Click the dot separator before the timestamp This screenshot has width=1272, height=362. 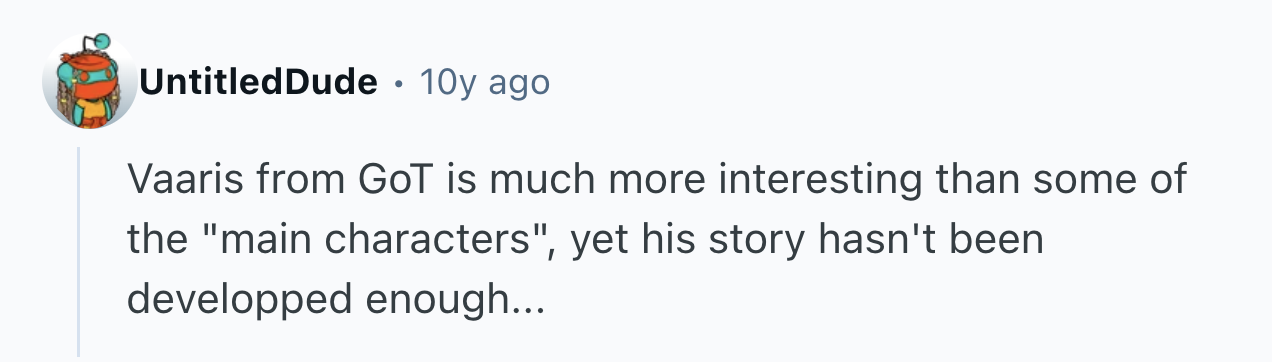point(400,84)
